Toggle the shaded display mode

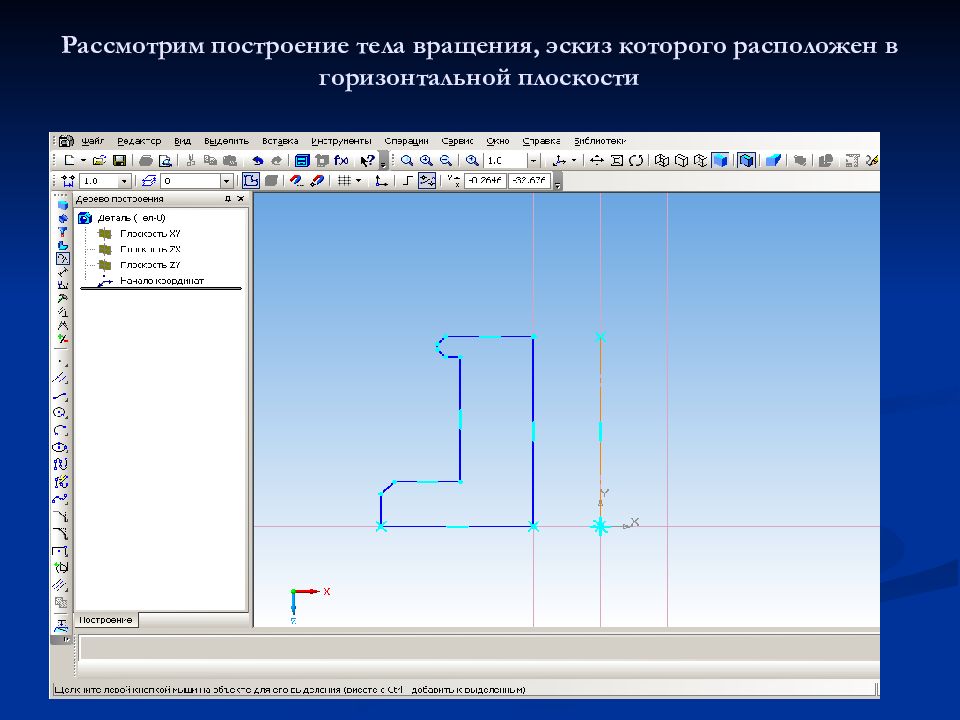[x=720, y=160]
